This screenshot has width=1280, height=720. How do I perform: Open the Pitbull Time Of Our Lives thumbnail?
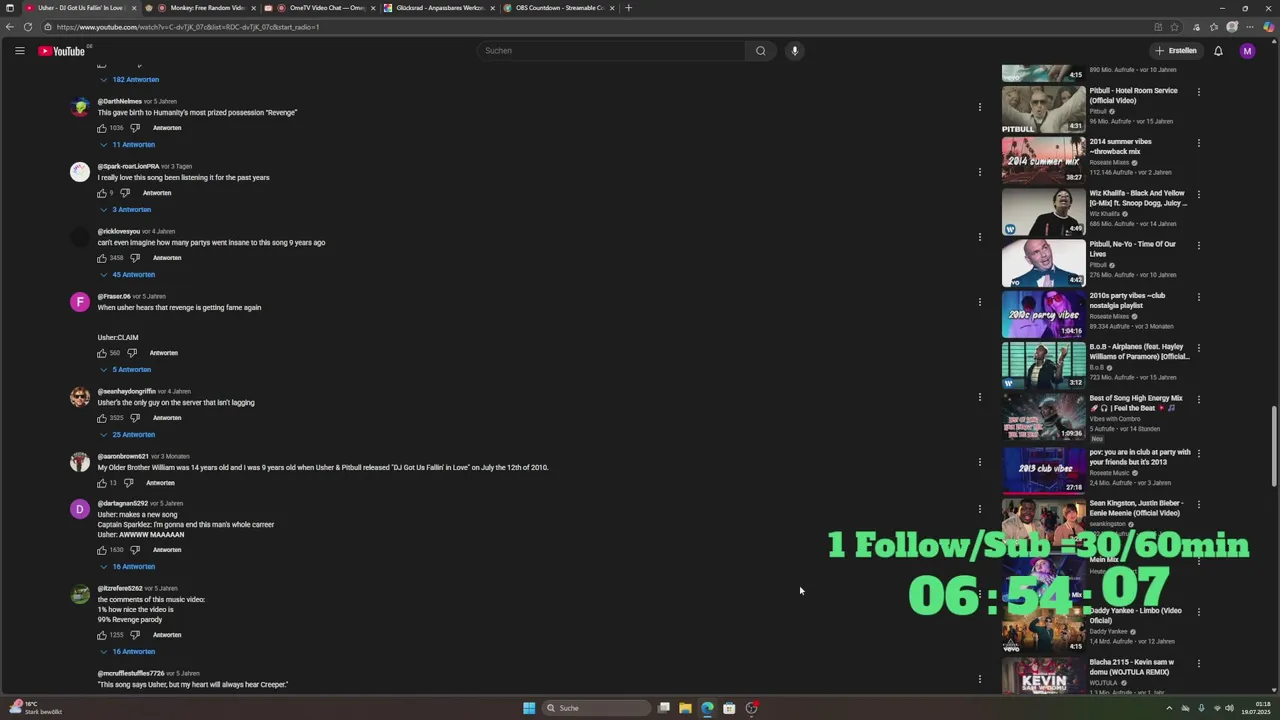tap(1043, 263)
